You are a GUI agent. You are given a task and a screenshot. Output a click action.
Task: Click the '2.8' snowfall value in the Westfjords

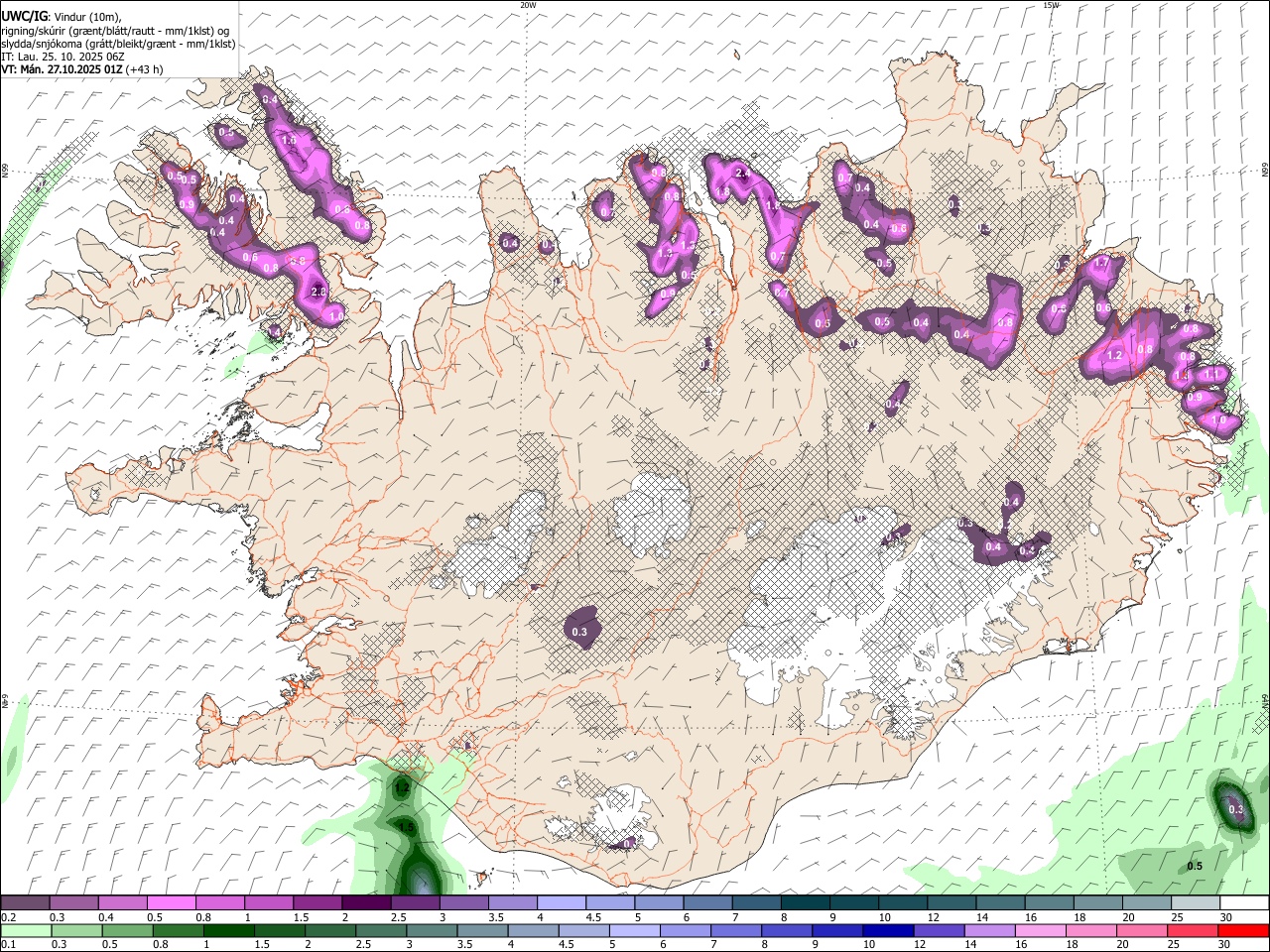(318, 293)
